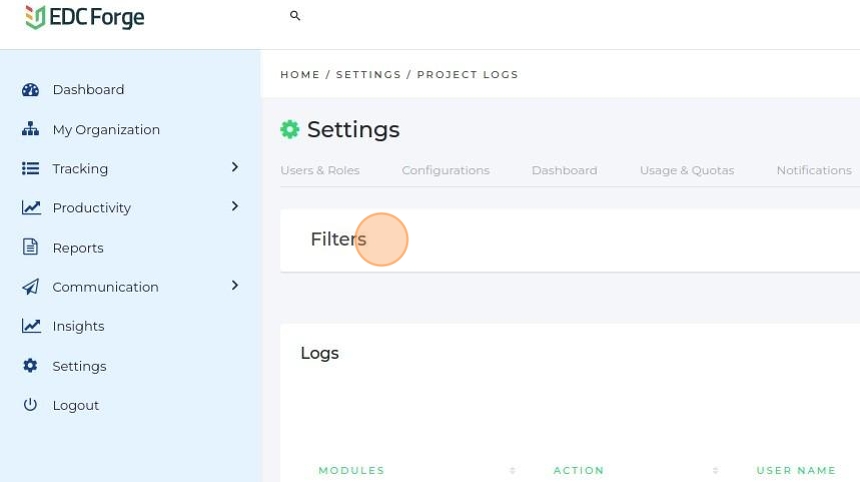Image resolution: width=860 pixels, height=482 pixels.
Task: Open the Users & Roles tab
Action: pos(320,170)
